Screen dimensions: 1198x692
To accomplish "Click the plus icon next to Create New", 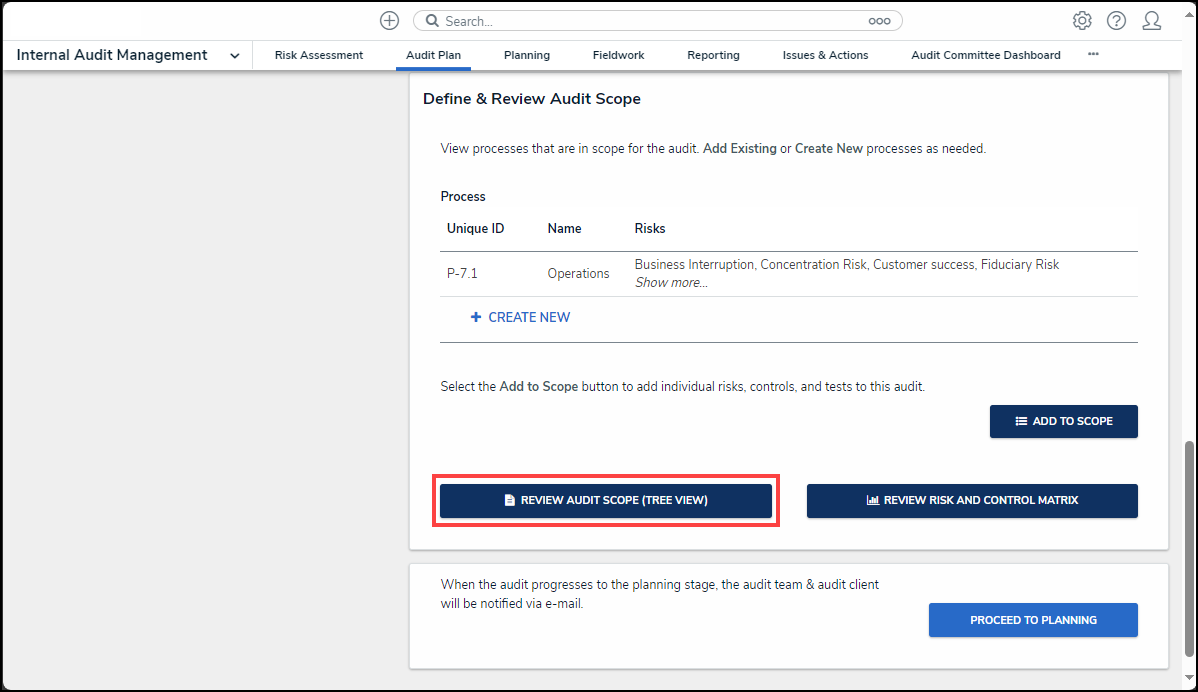I will (x=476, y=318).
